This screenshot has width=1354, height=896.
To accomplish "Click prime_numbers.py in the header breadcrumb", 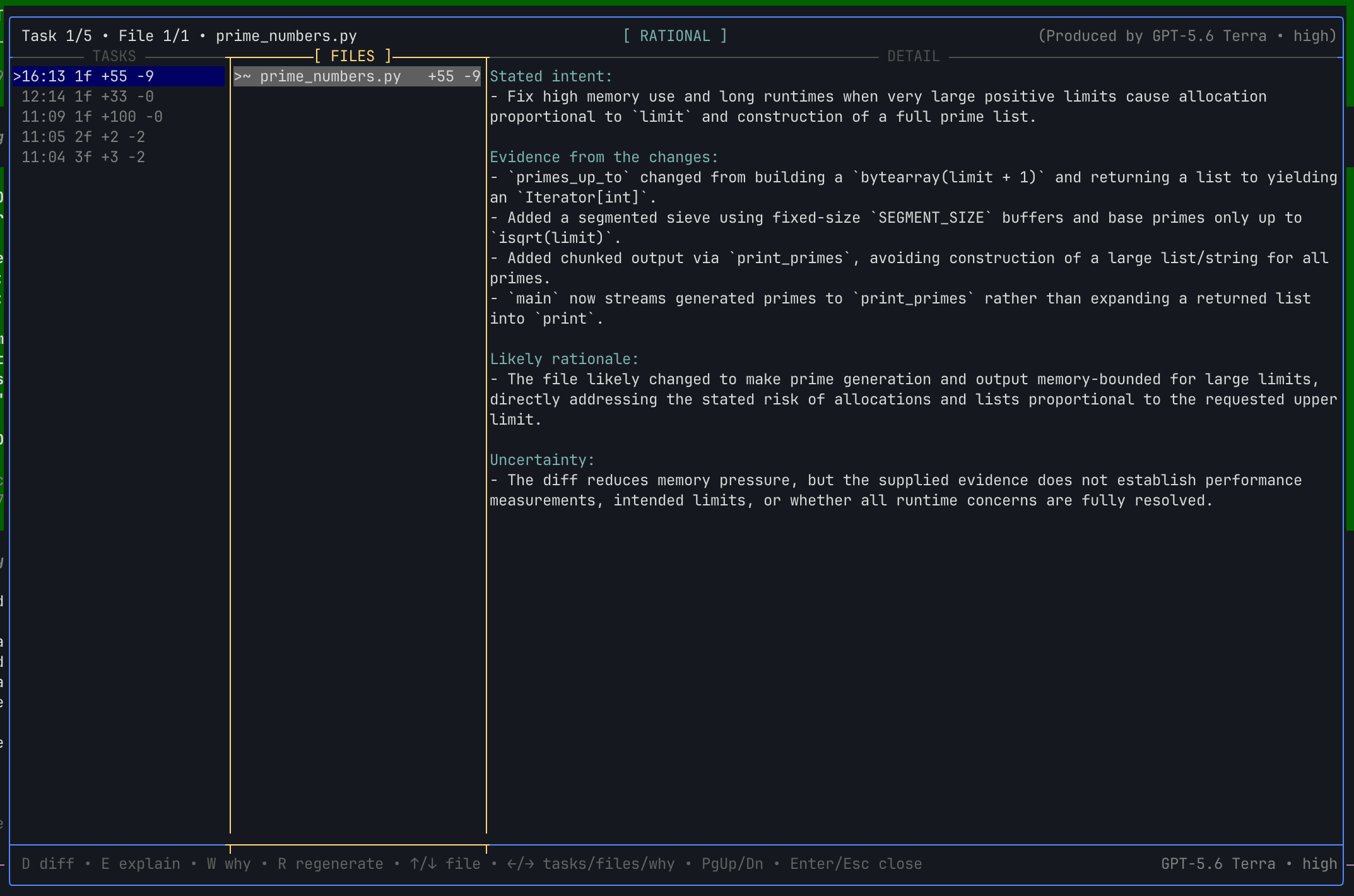I will 286,36.
